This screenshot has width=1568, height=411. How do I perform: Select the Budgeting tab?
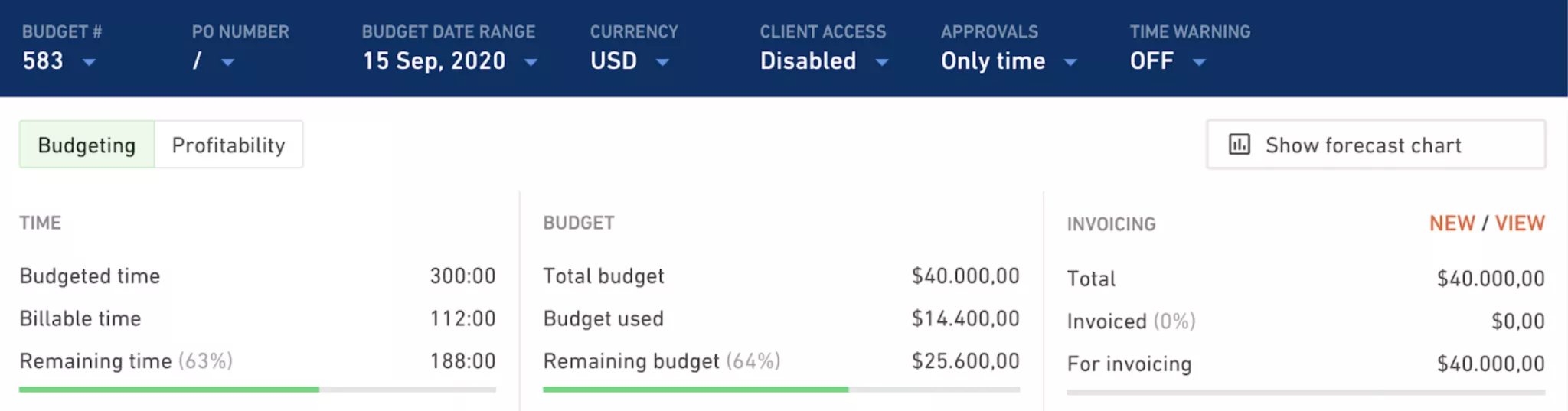(87, 145)
